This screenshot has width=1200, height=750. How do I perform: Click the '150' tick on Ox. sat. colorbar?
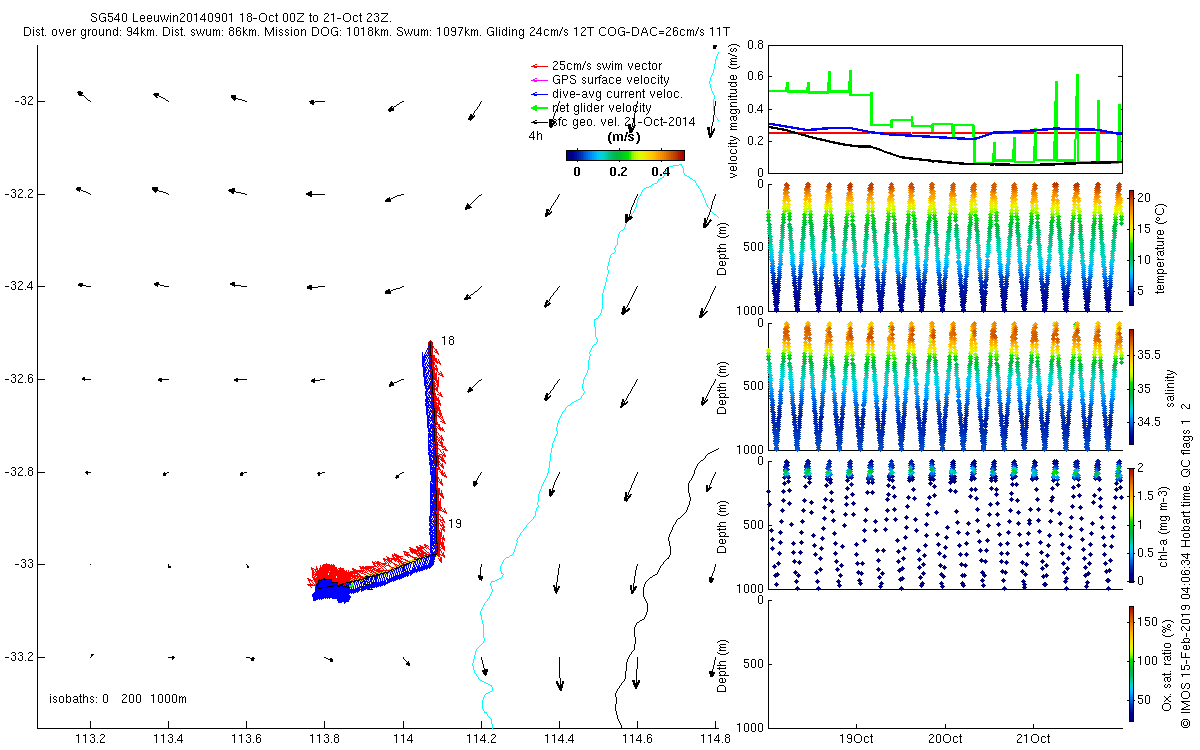coord(1148,623)
